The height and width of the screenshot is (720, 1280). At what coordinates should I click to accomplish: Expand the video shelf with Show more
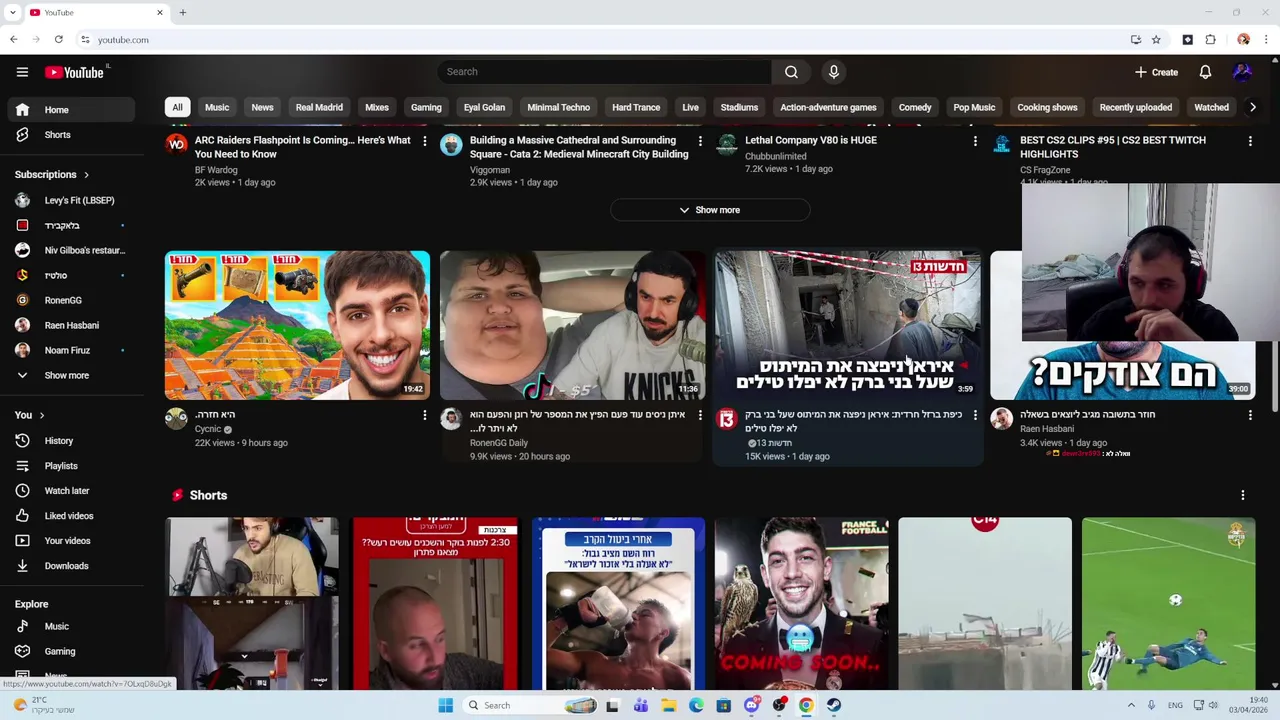coord(710,210)
